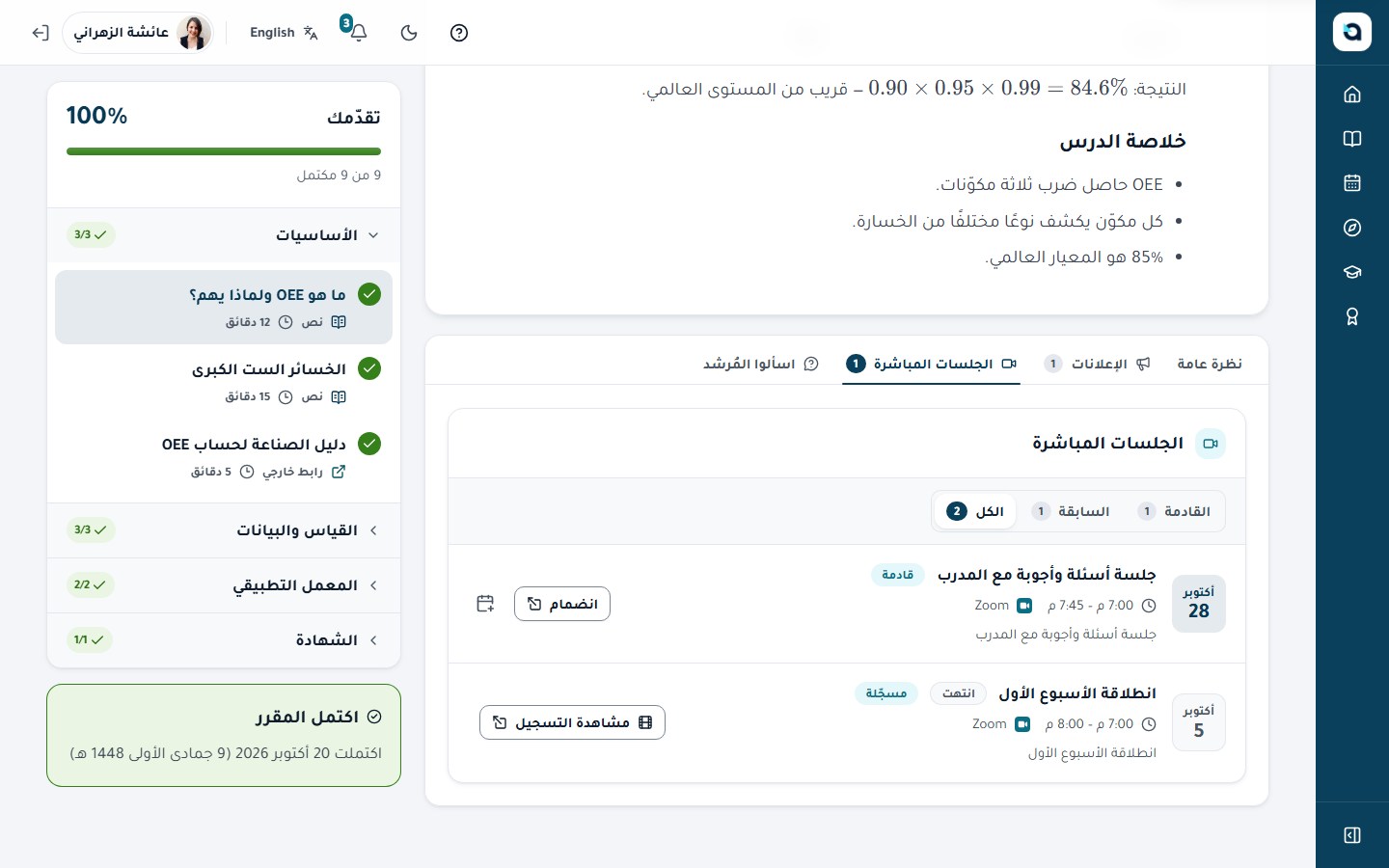
Task: Click the مسجّلة recorded tag
Action: (x=885, y=693)
